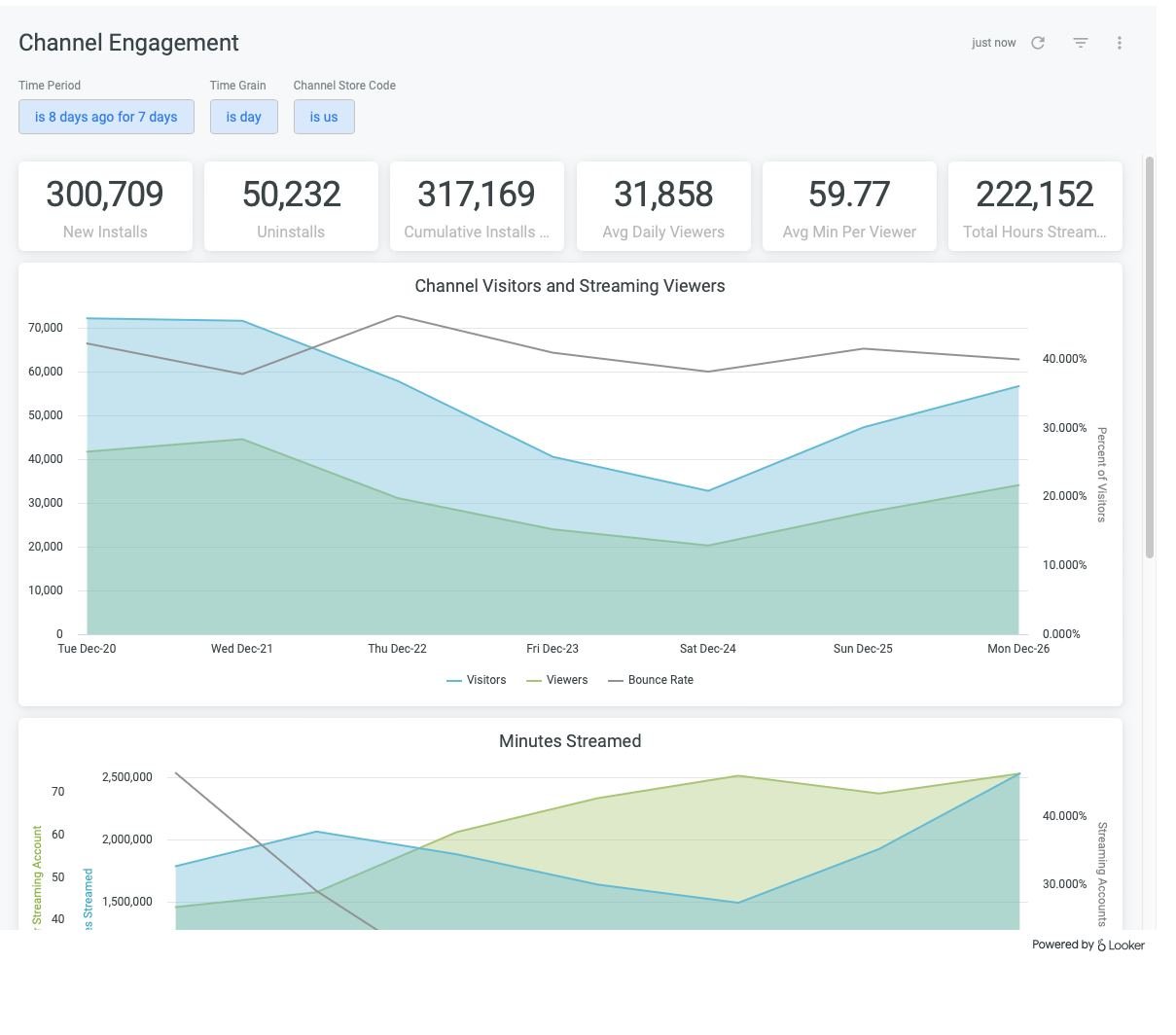Select the Uninstalls tile showing 50,232

[x=291, y=206]
